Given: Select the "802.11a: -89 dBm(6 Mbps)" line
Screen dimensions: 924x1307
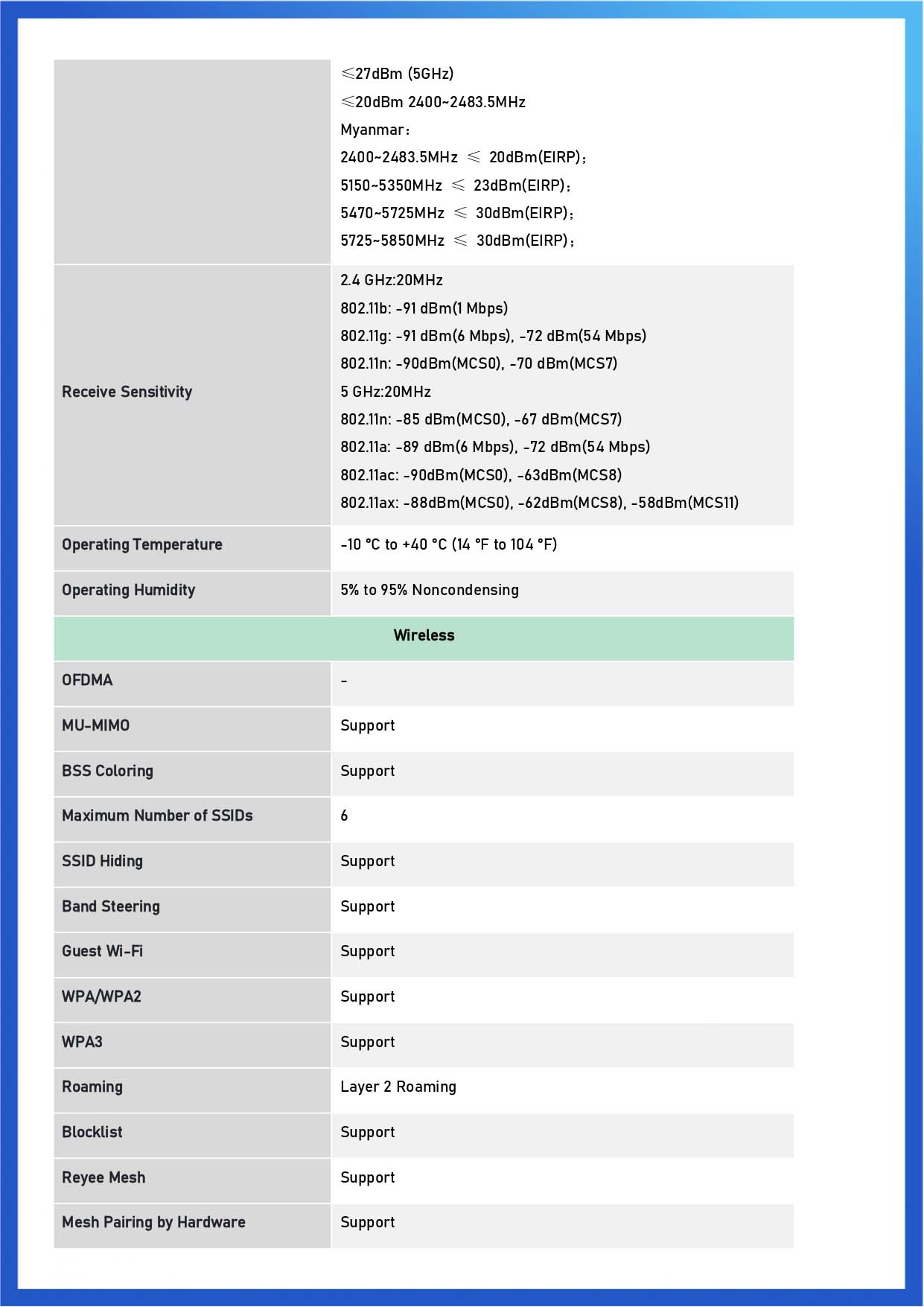Looking at the screenshot, I should tap(495, 447).
